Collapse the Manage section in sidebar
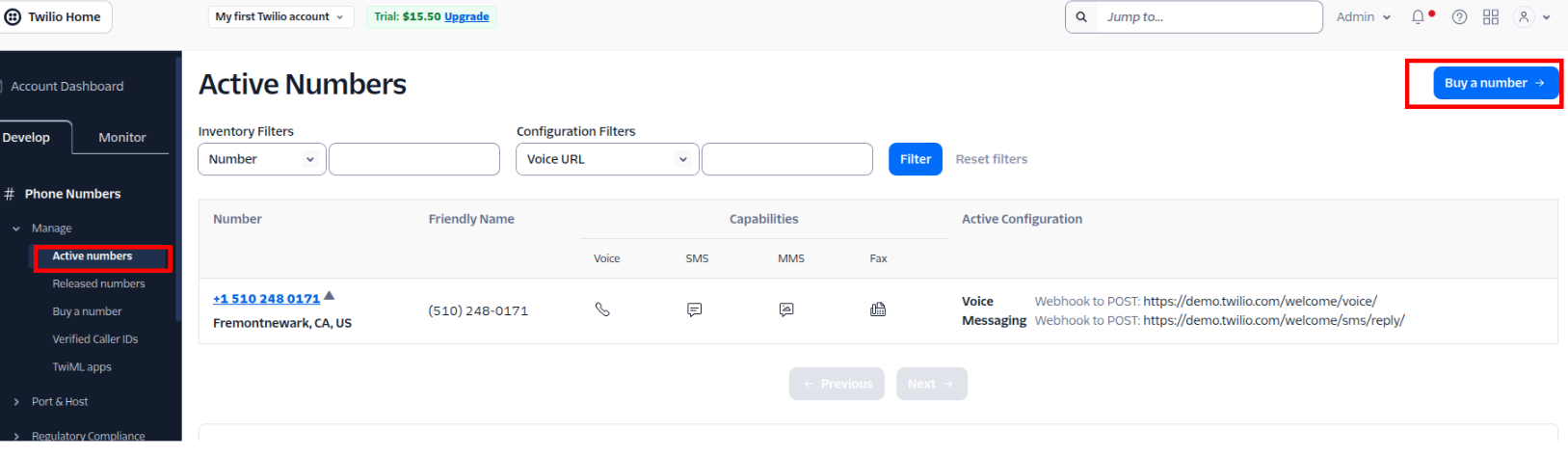 pos(16,228)
